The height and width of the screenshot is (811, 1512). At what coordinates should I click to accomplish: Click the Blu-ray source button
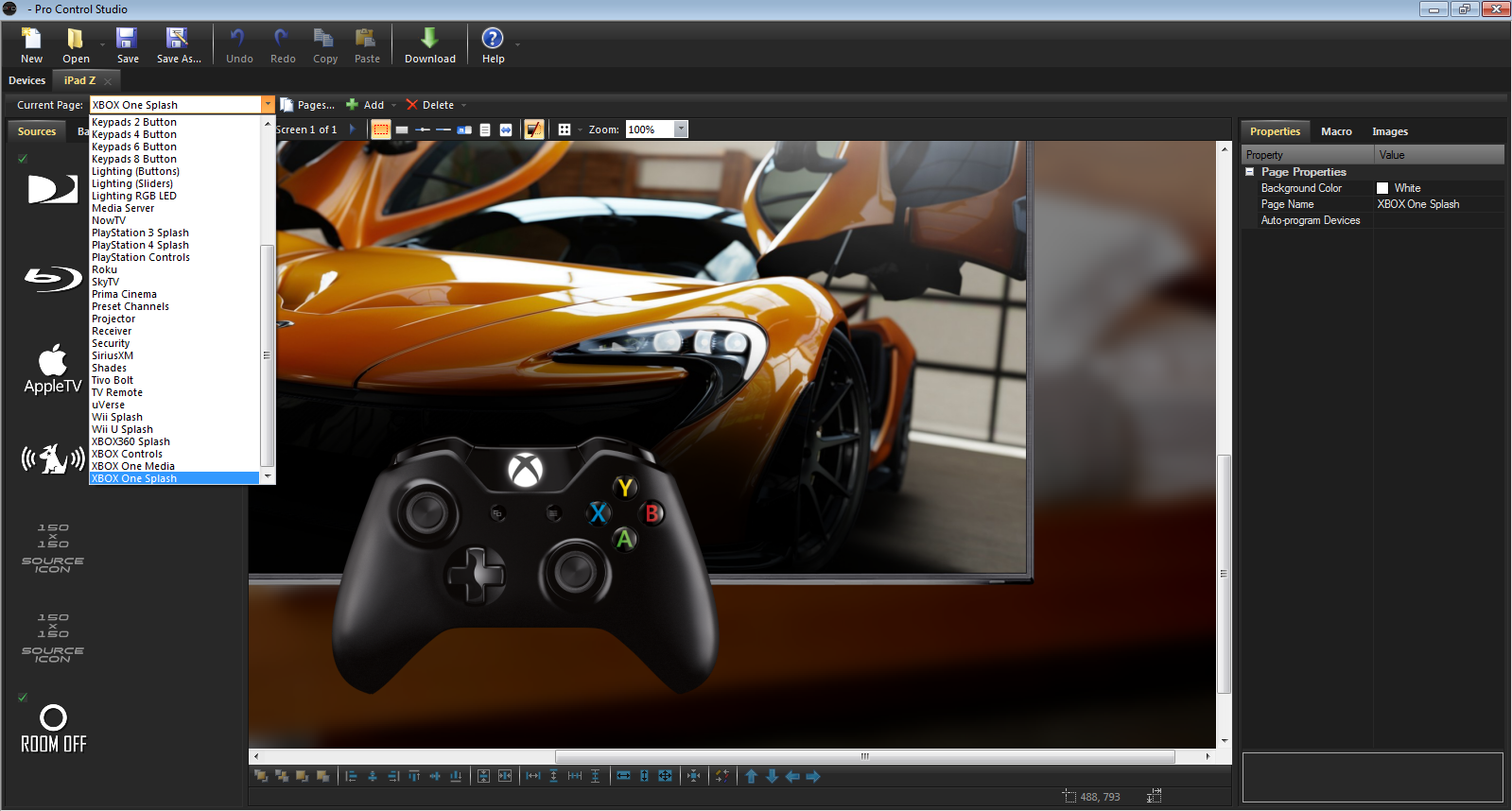(53, 280)
